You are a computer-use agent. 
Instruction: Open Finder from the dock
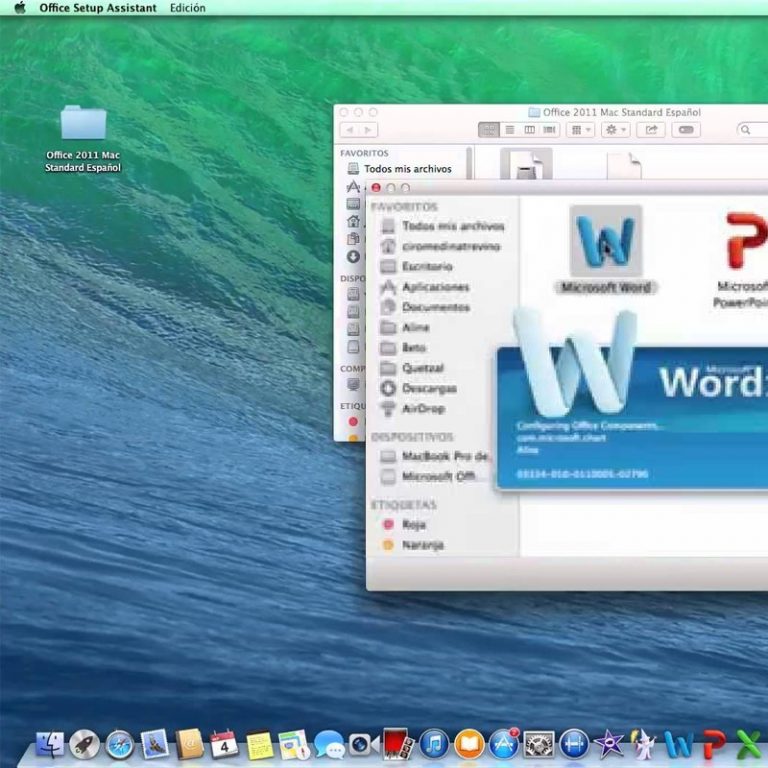pos(50,744)
